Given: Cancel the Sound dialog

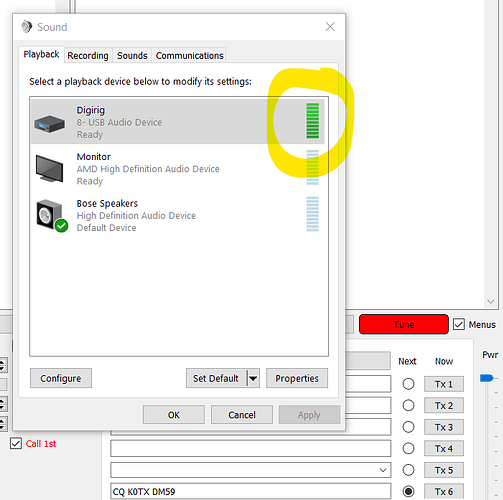Looking at the screenshot, I should pos(242,415).
